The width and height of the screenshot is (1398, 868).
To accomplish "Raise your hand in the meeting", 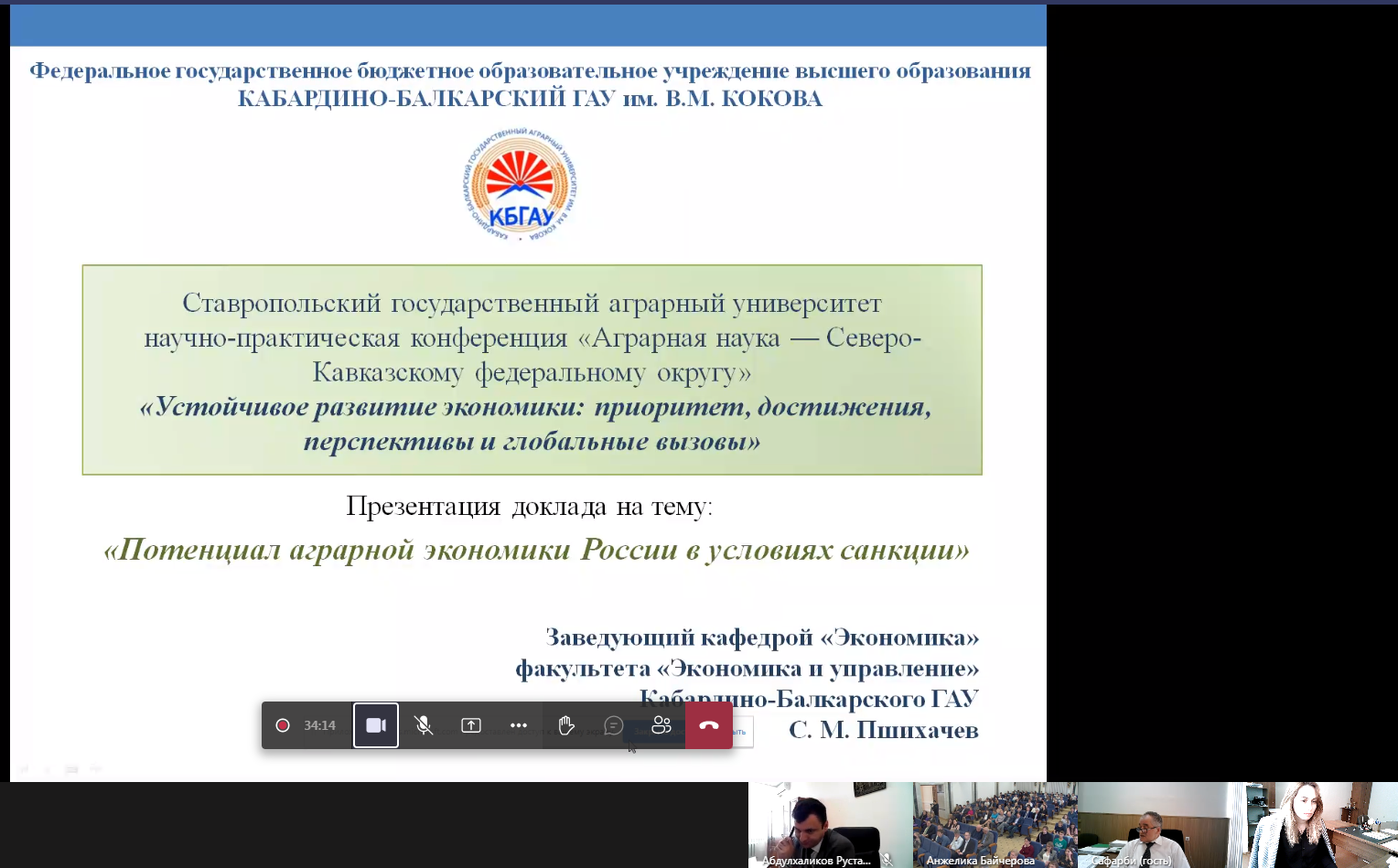I will [x=566, y=725].
